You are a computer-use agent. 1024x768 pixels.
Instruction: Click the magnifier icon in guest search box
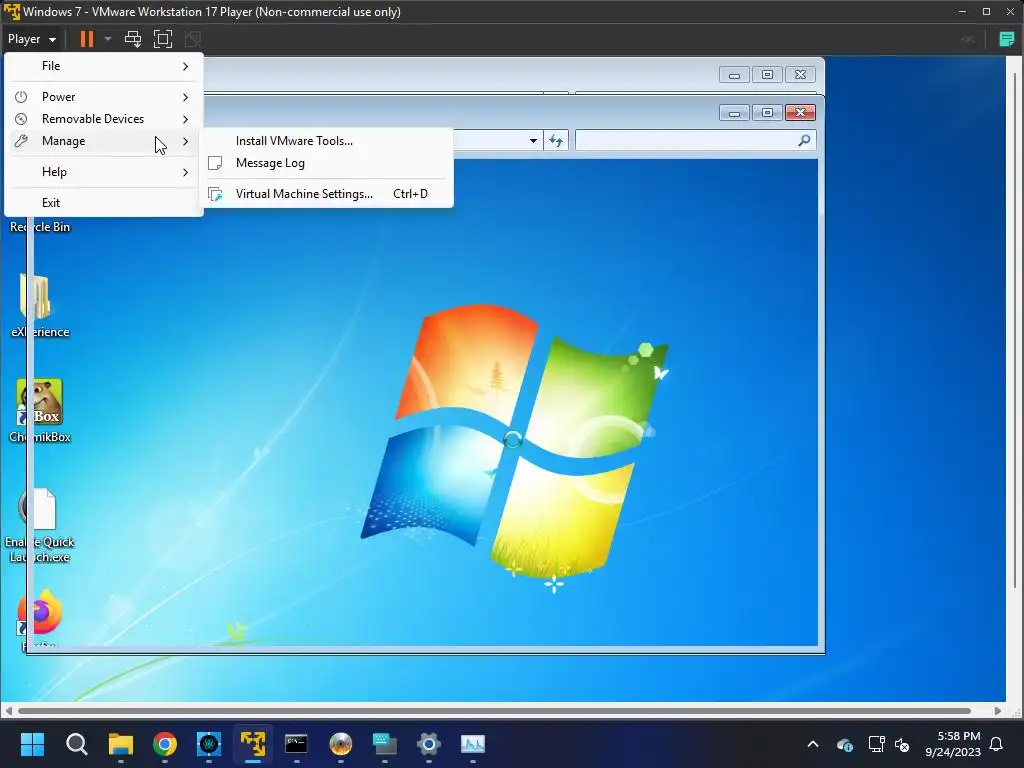[x=804, y=140]
